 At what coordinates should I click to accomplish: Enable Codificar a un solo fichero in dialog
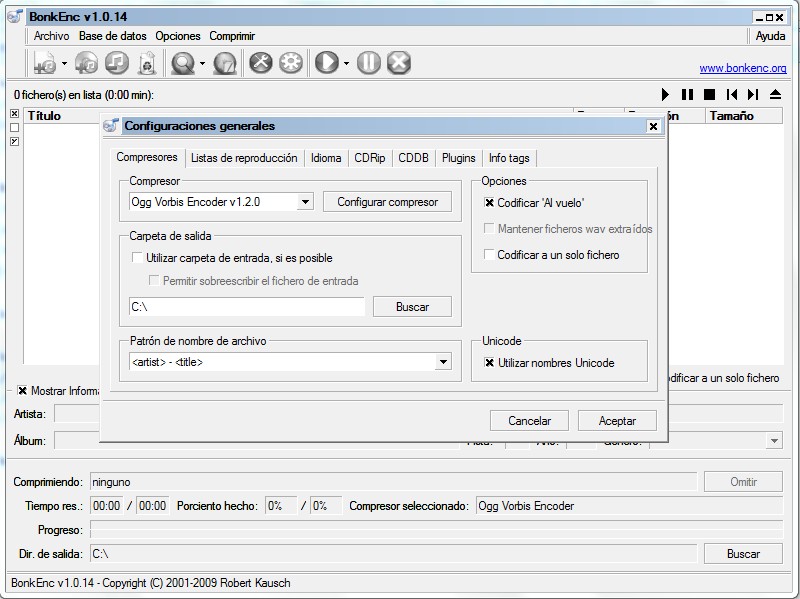[489, 254]
